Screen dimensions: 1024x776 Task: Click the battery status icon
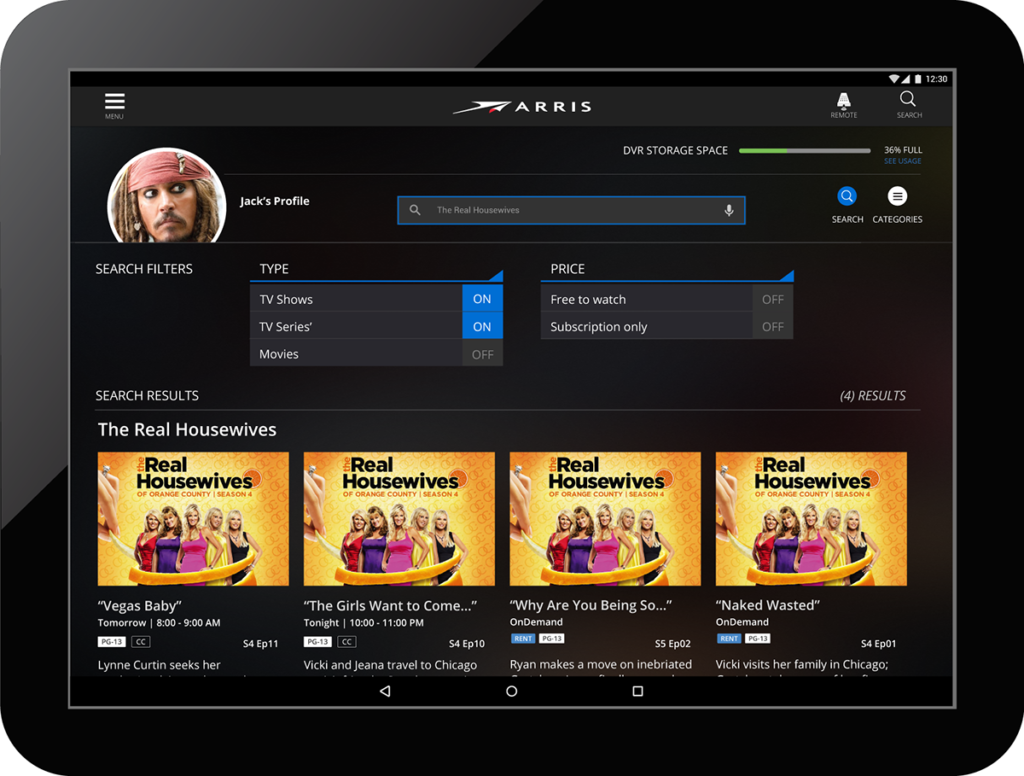click(x=918, y=79)
